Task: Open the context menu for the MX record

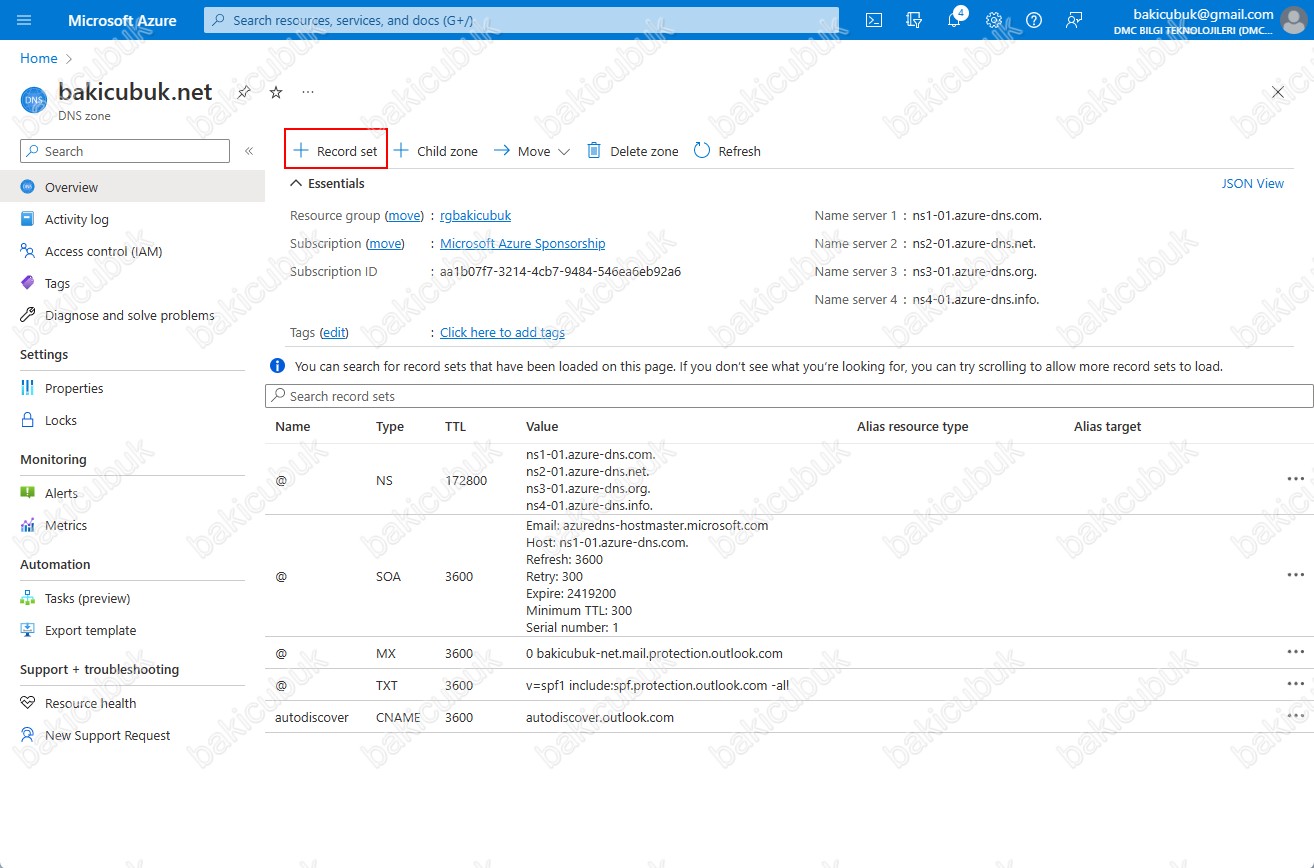Action: coord(1295,652)
